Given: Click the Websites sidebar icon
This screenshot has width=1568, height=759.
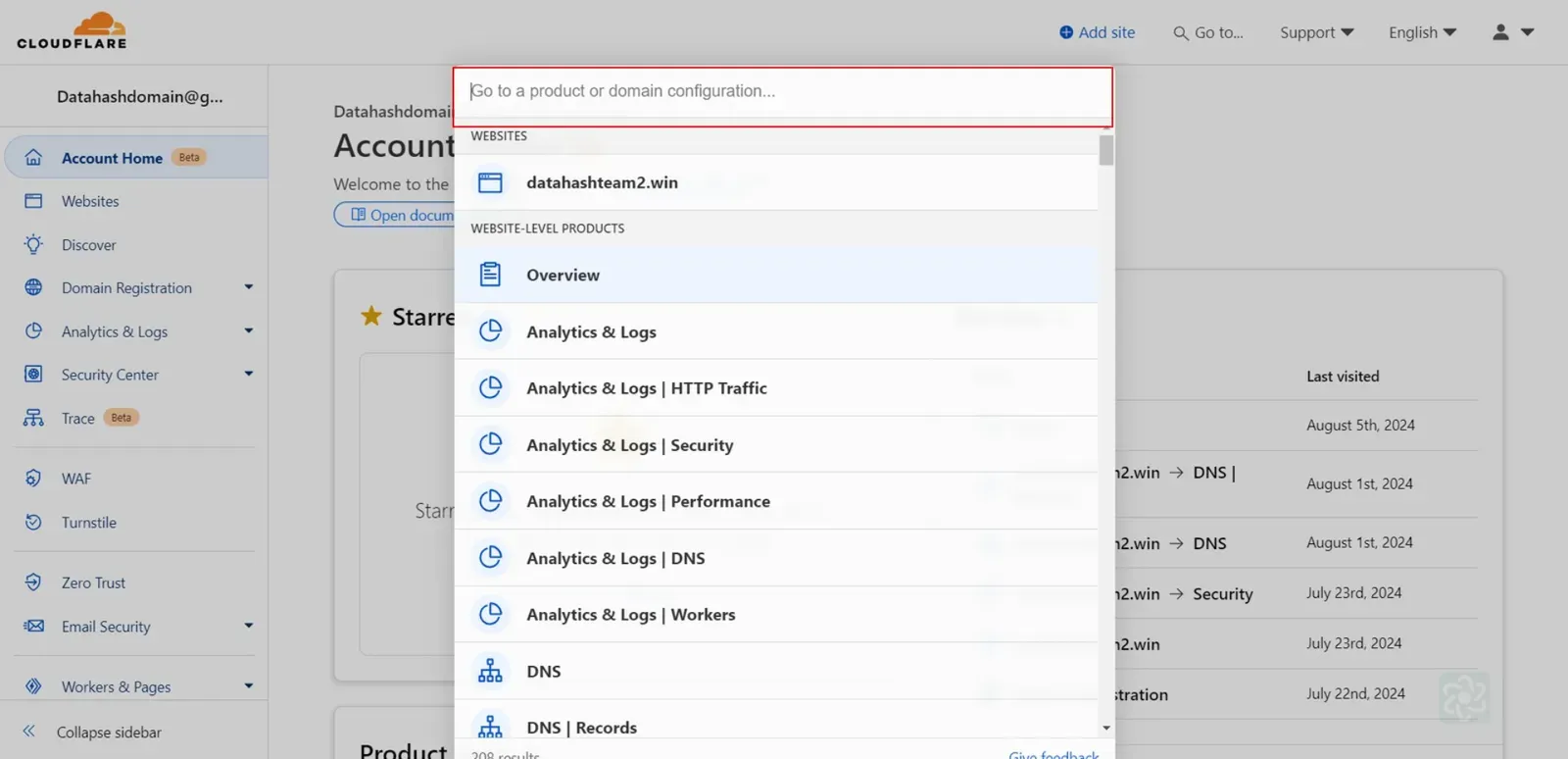Looking at the screenshot, I should point(33,201).
